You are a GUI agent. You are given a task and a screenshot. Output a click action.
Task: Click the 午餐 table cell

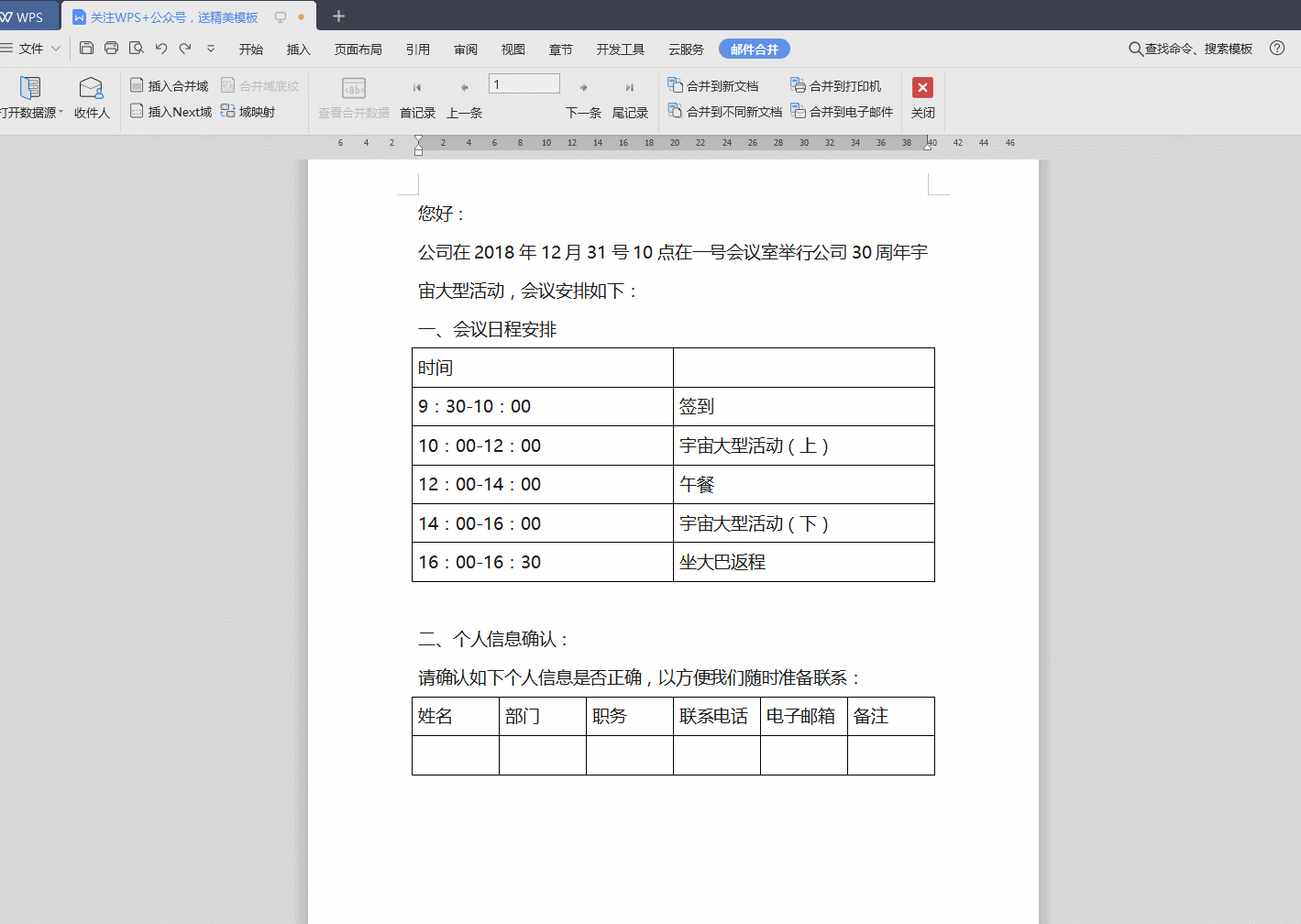[804, 484]
